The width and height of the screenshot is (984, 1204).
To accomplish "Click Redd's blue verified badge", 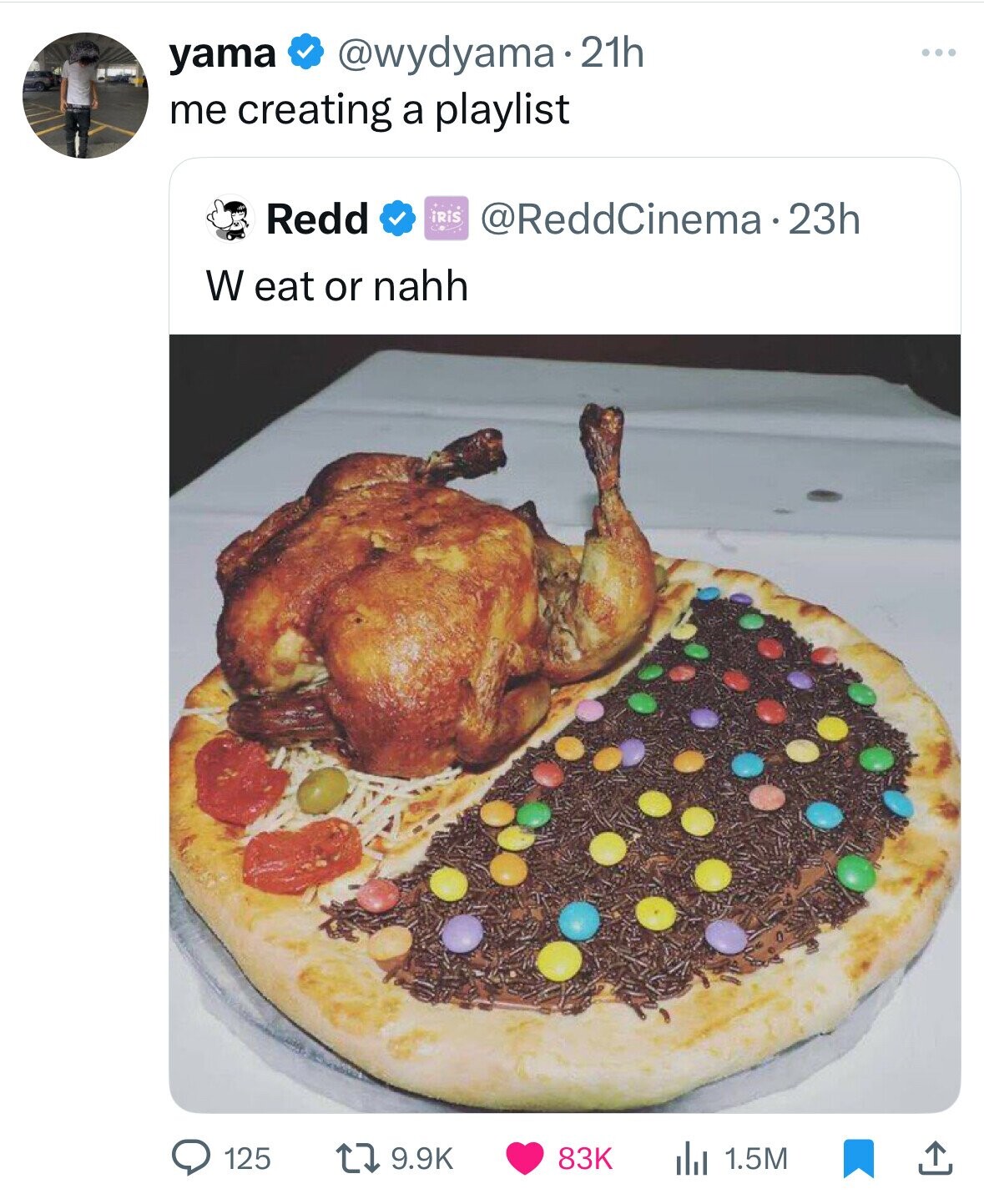I will point(396,219).
